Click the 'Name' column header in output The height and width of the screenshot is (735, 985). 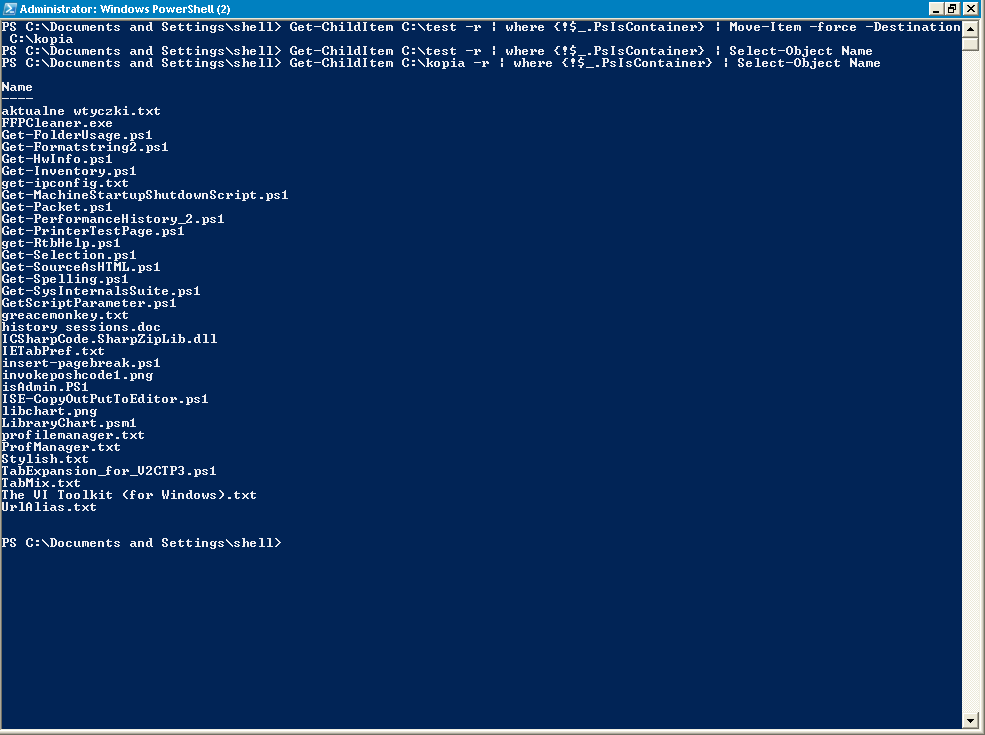click(x=17, y=87)
